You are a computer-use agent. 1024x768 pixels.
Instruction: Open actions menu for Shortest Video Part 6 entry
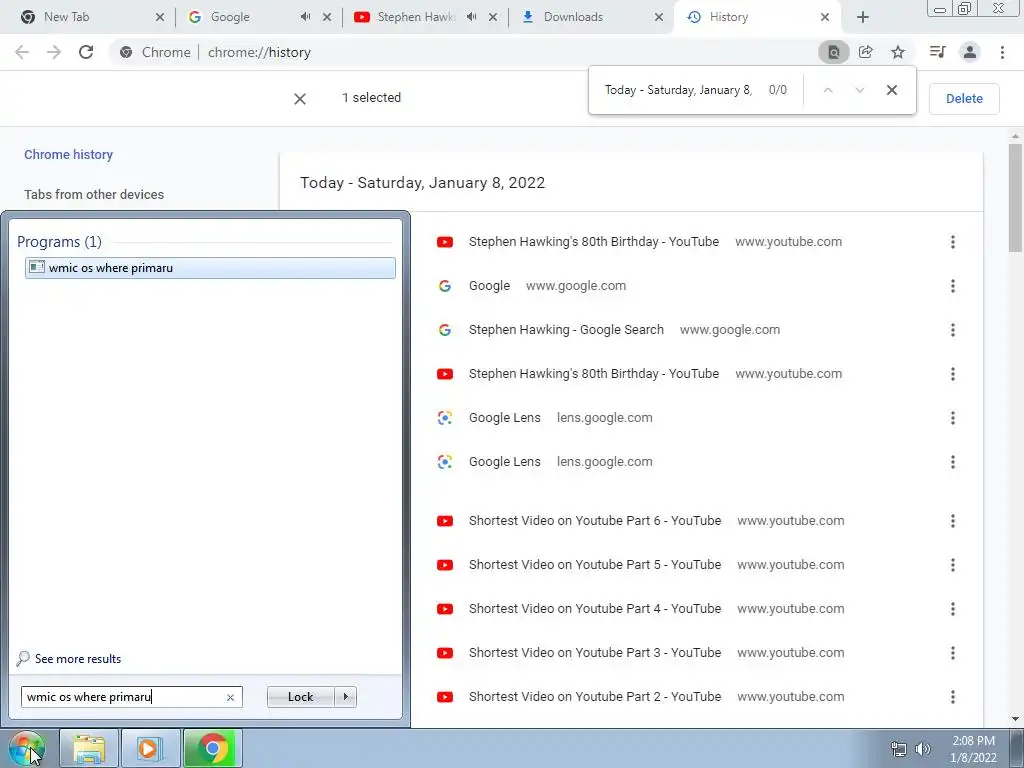point(953,521)
